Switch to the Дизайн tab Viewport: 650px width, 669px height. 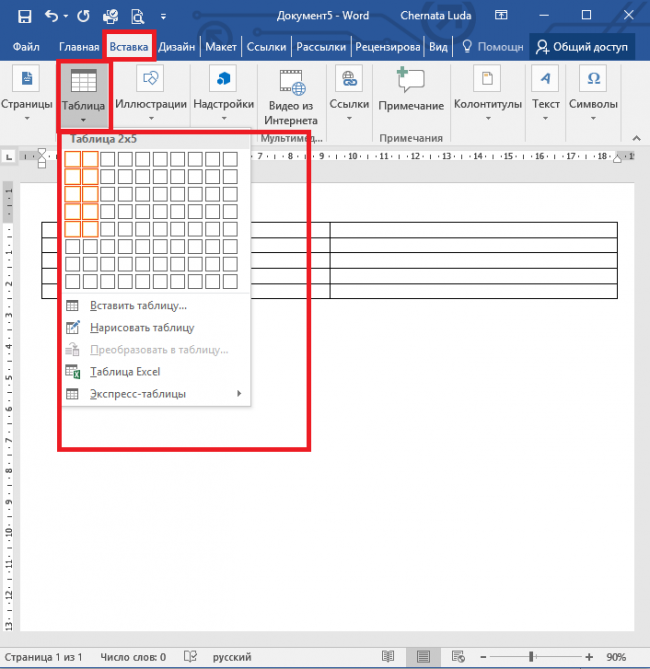[176, 47]
